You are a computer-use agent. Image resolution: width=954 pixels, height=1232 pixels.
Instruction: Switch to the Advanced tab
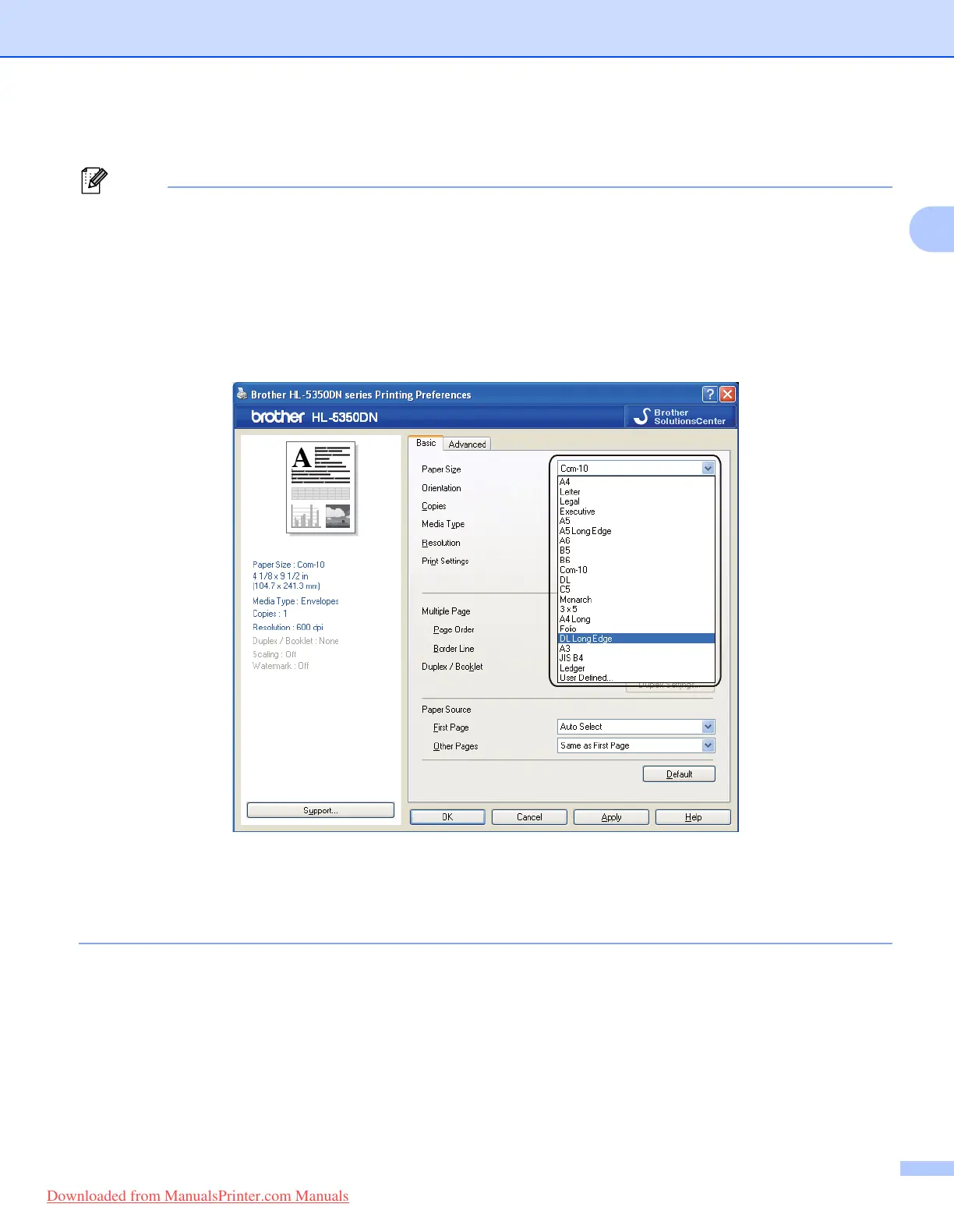pos(467,444)
